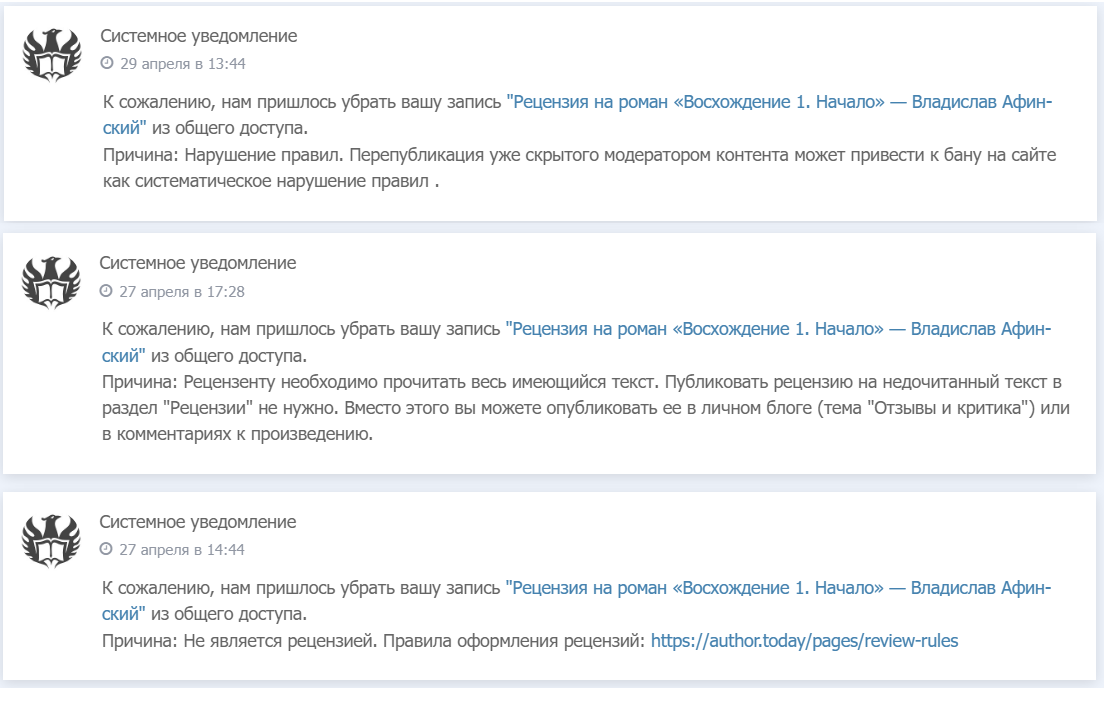Click the timestamp "29 апреля в 13:44"
This screenshot has height=723, width=1104.
point(183,64)
